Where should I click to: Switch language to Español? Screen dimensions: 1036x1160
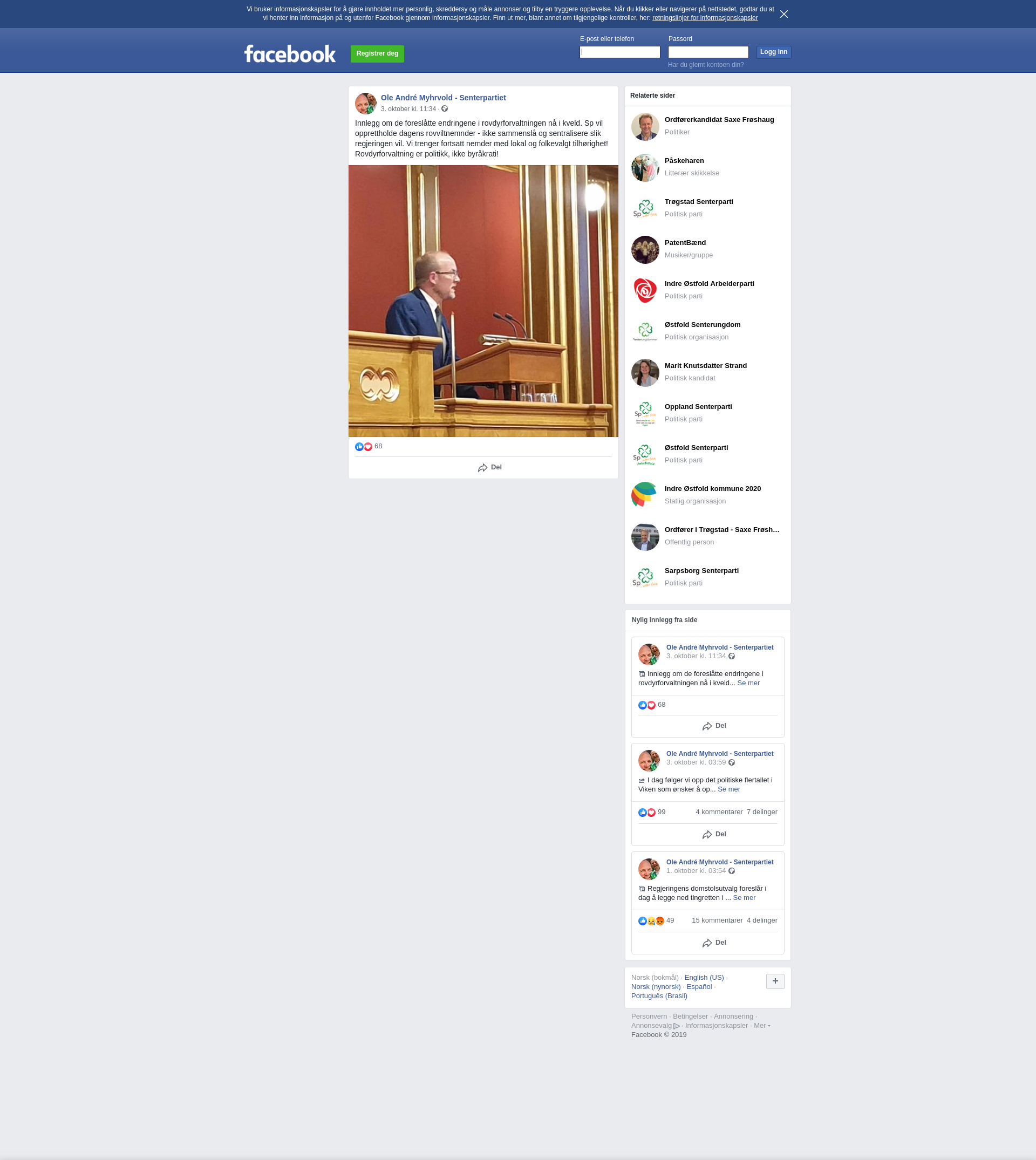[699, 987]
